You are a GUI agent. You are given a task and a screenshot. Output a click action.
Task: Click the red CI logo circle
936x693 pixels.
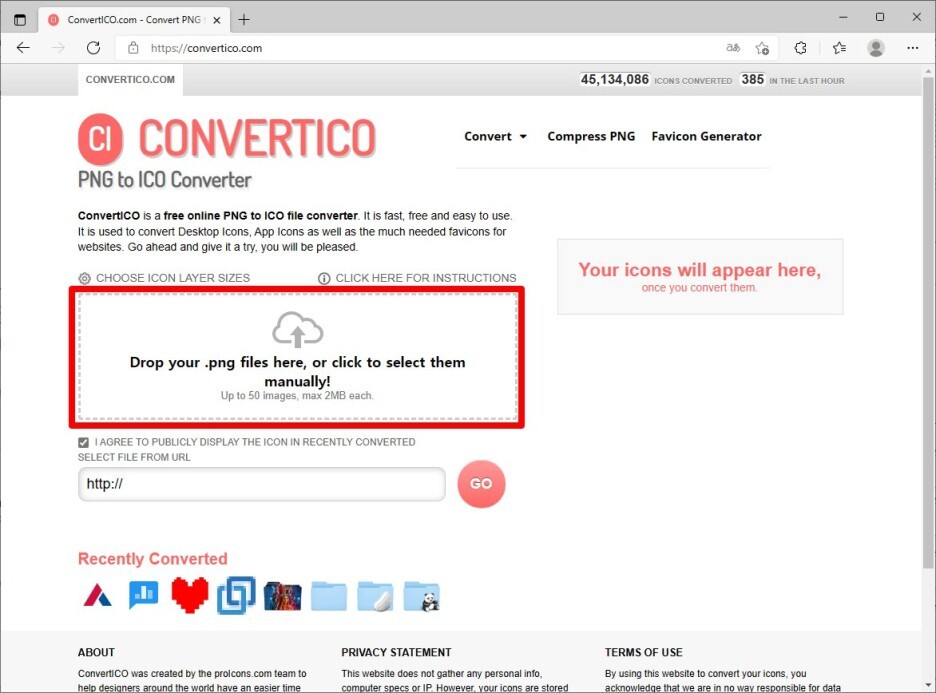pyautogui.click(x=100, y=139)
